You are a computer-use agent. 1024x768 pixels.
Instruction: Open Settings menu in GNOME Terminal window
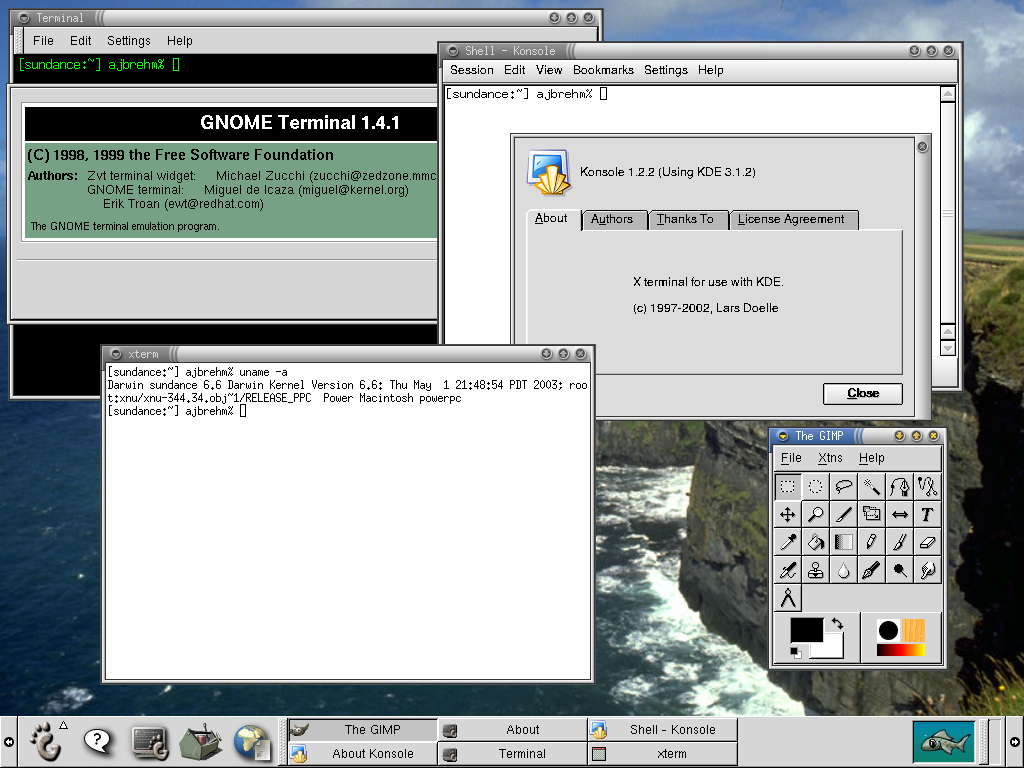click(x=129, y=40)
